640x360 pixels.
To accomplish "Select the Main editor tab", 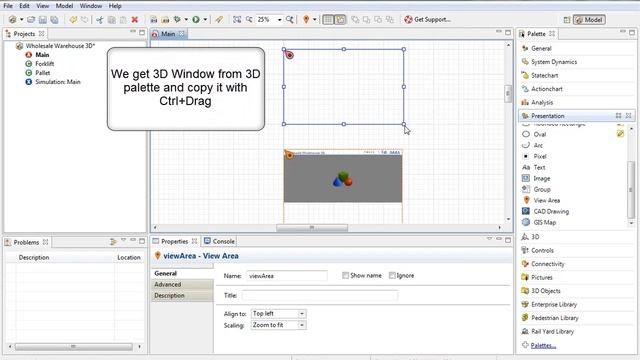I will pyautogui.click(x=168, y=34).
